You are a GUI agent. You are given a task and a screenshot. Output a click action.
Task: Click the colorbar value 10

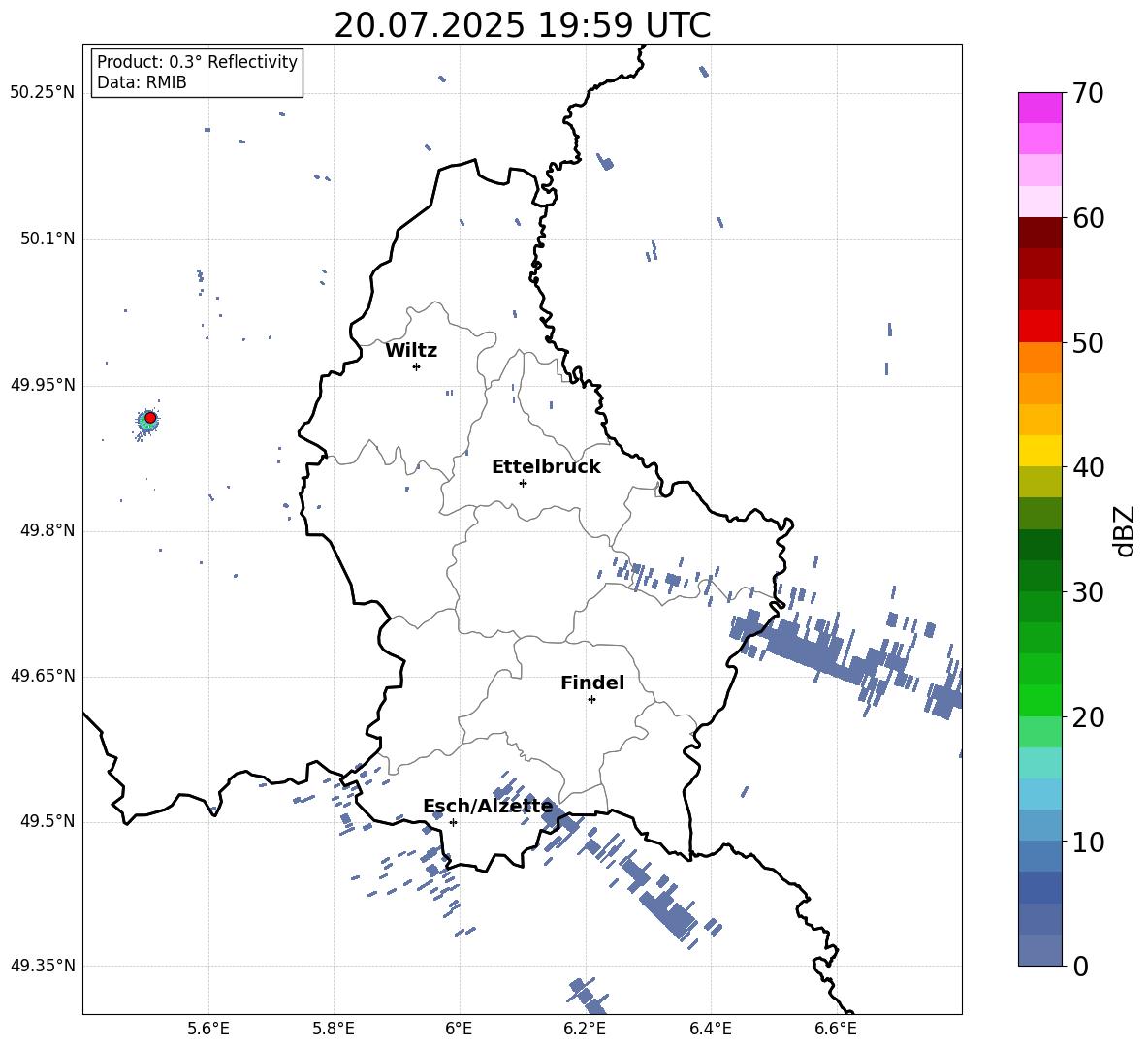[1088, 842]
